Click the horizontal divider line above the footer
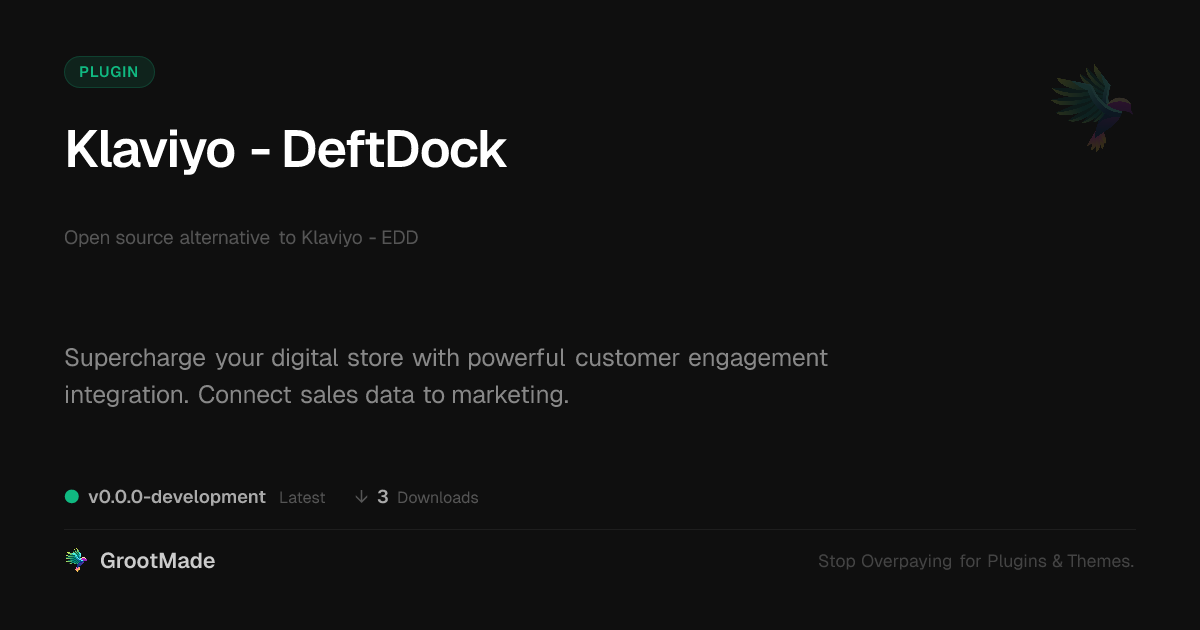The image size is (1200, 630). pos(600,529)
